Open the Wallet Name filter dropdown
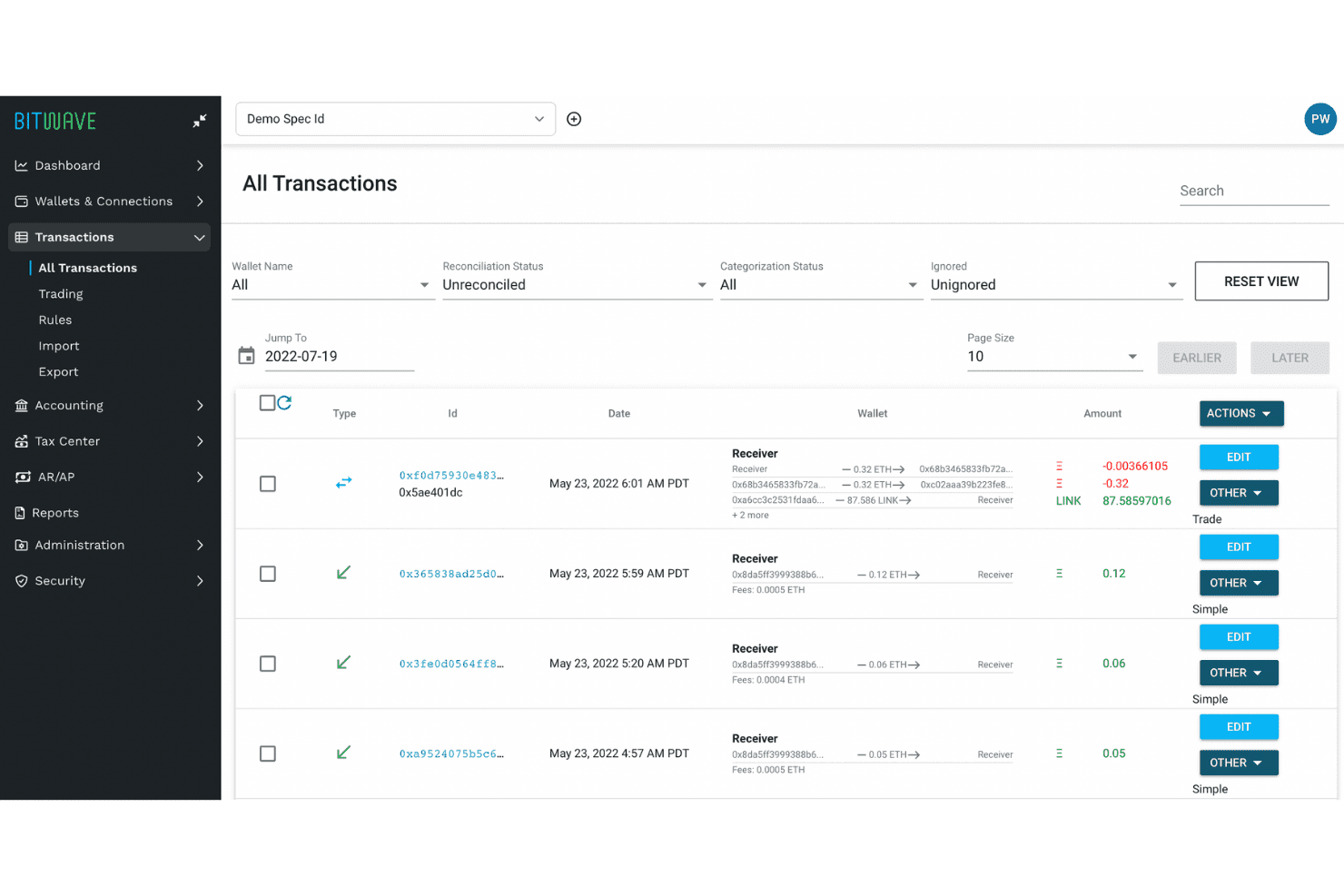 331,285
